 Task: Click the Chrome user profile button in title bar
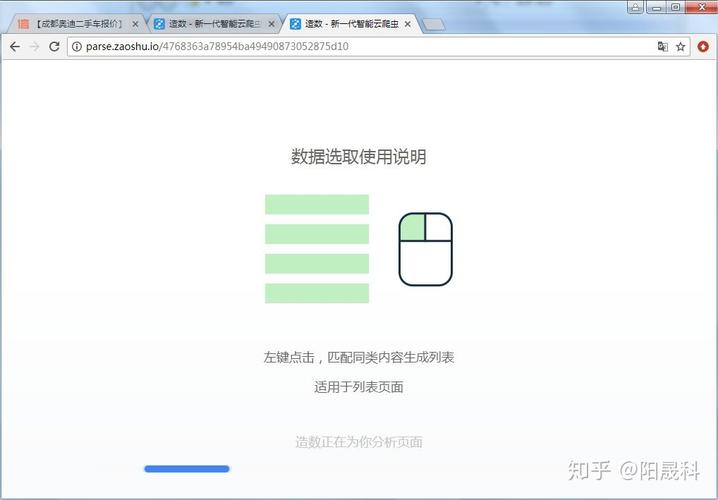click(636, 7)
